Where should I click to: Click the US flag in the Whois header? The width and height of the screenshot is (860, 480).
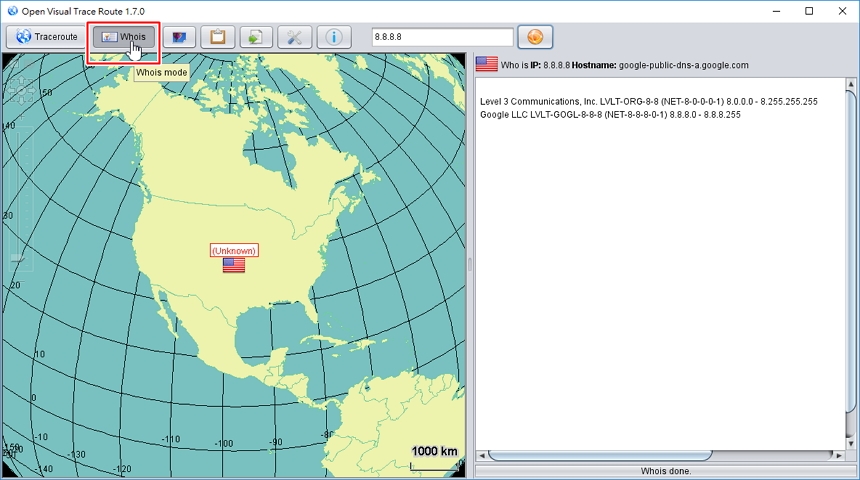click(486, 64)
